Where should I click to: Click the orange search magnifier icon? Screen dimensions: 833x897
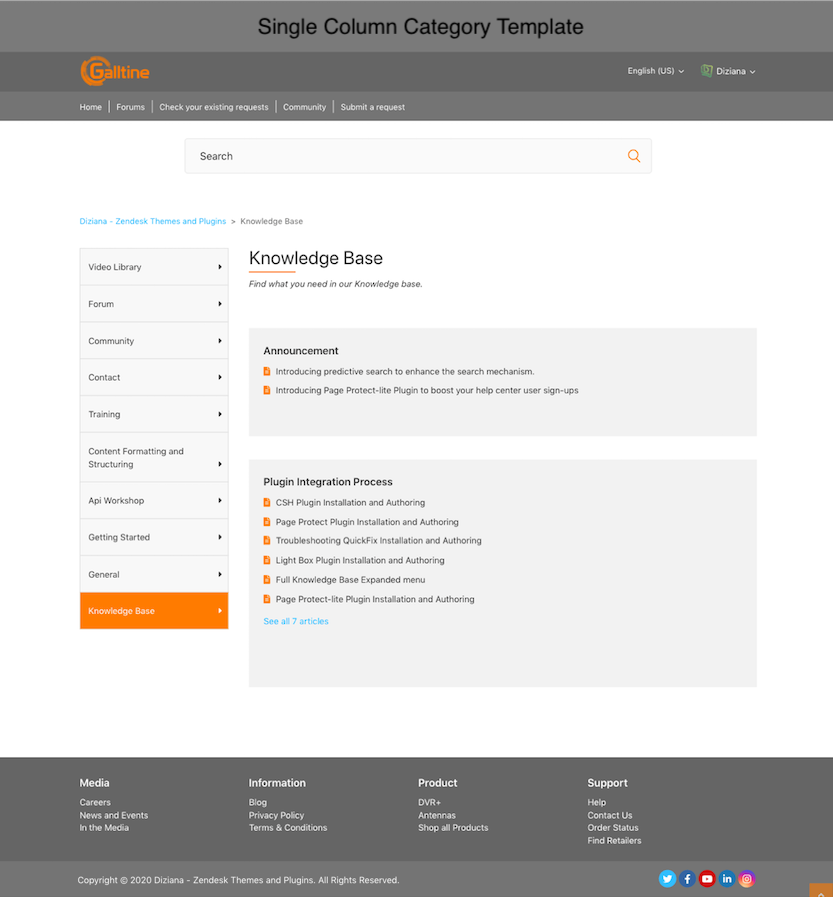click(633, 156)
